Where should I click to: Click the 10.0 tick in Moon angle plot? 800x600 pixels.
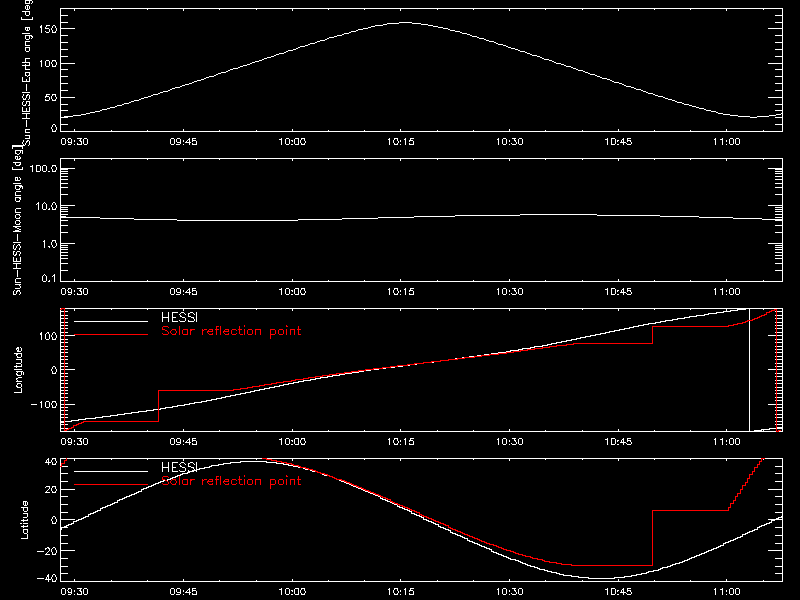pos(46,207)
